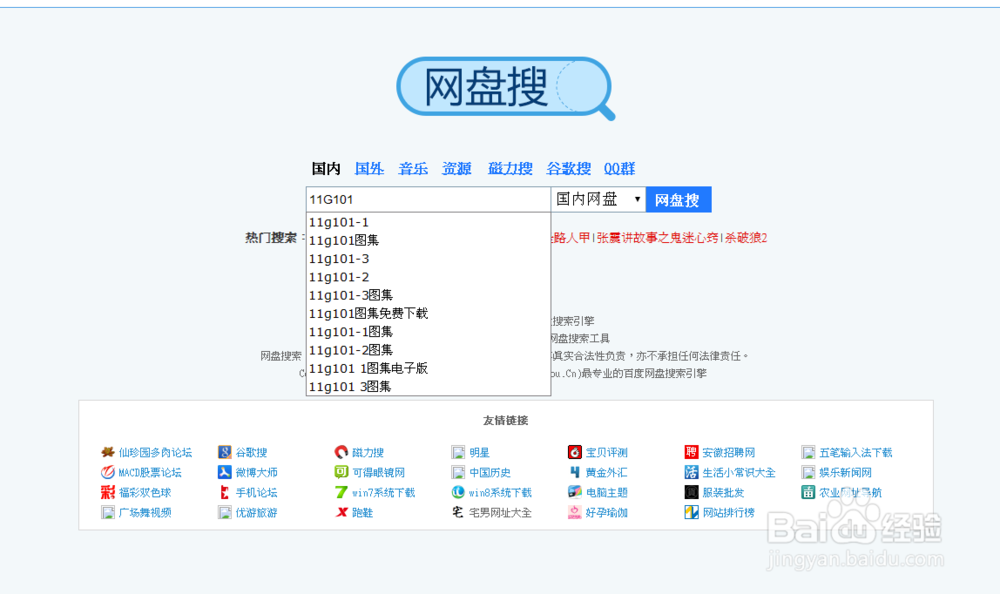Choose suggestion 11g101 1图集电子版
This screenshot has width=1000, height=594.
(428, 368)
